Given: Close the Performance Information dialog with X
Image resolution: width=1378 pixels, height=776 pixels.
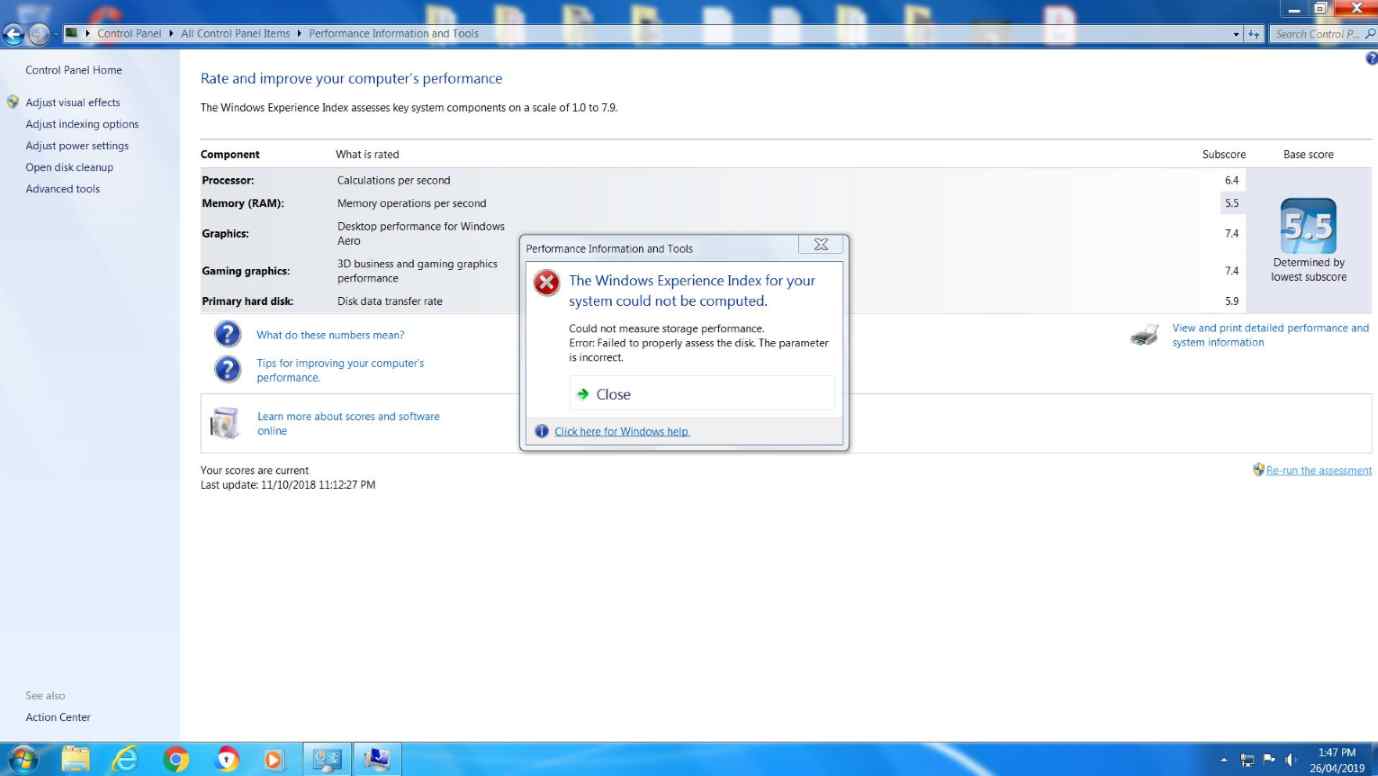Looking at the screenshot, I should click(x=821, y=245).
